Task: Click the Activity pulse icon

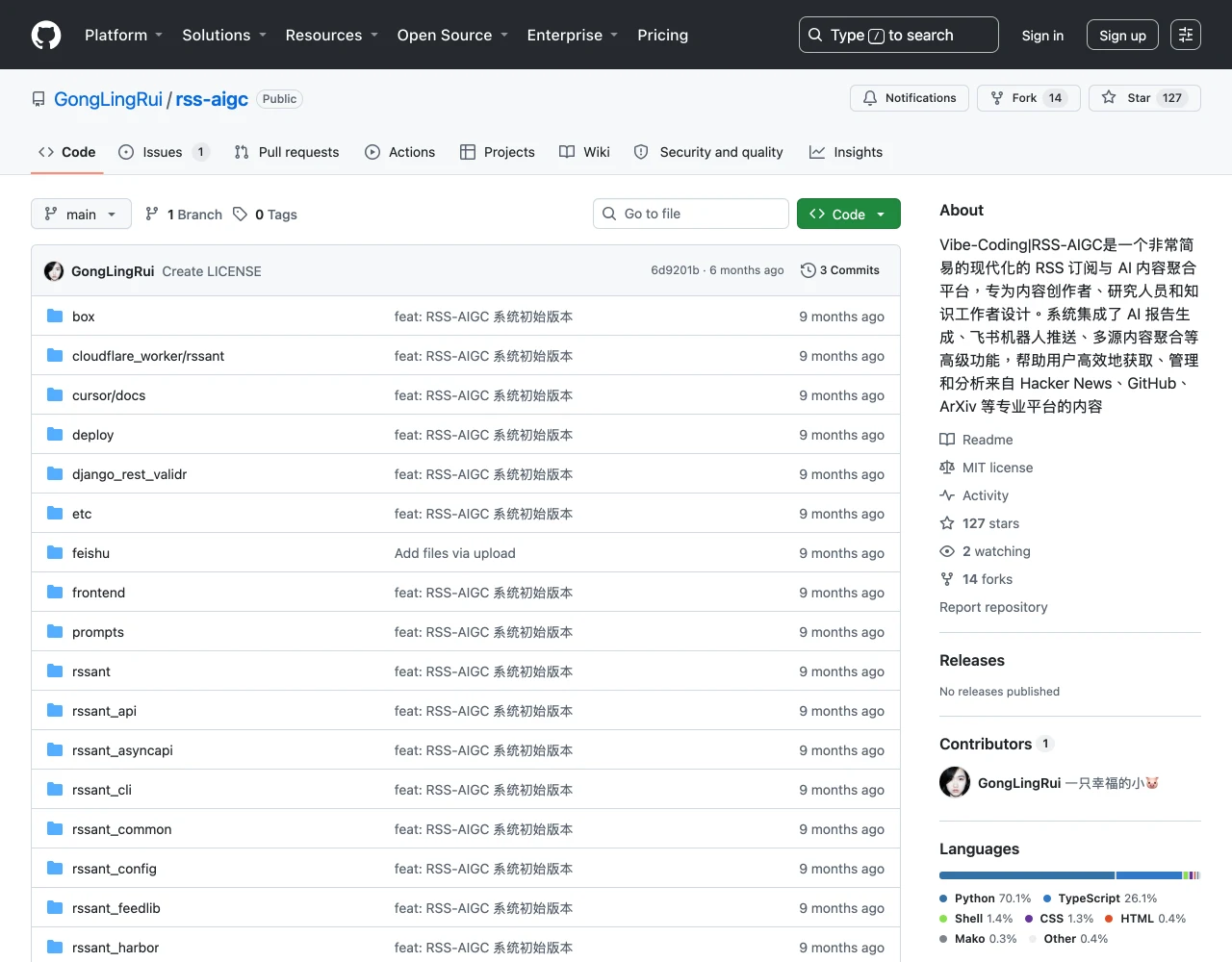Action: coord(947,495)
